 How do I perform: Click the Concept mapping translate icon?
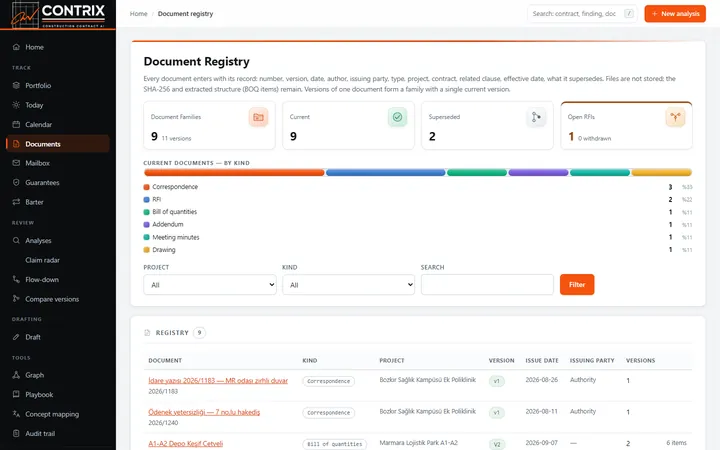click(x=16, y=414)
